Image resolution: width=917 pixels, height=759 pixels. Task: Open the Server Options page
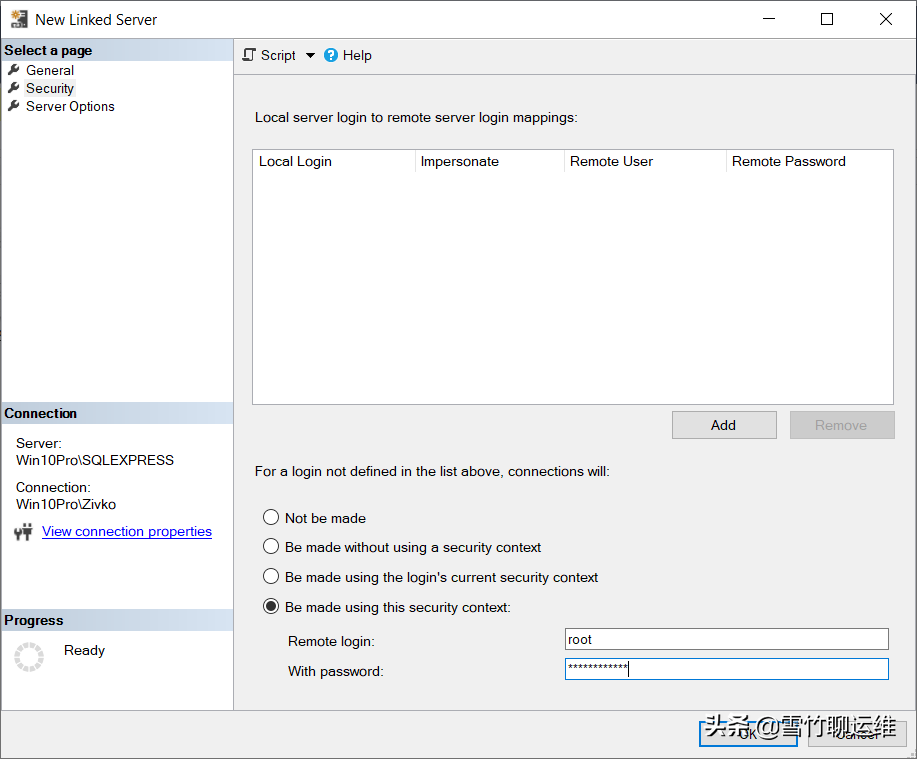pos(69,106)
